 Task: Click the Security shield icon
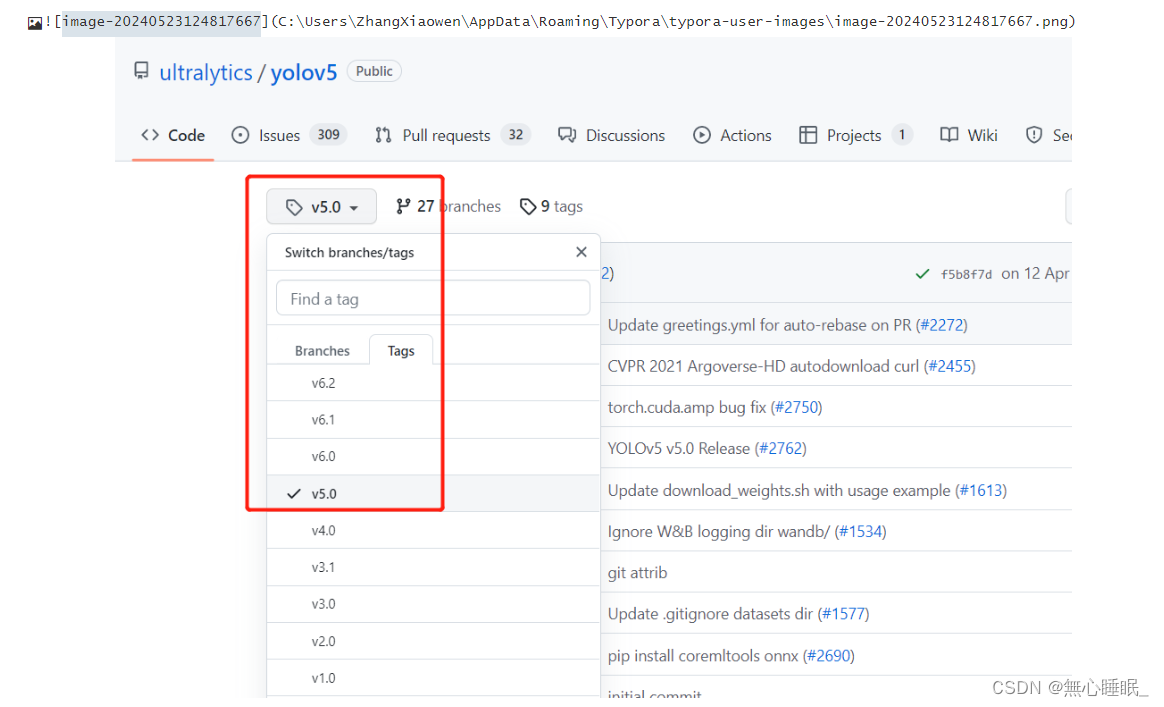[1034, 135]
